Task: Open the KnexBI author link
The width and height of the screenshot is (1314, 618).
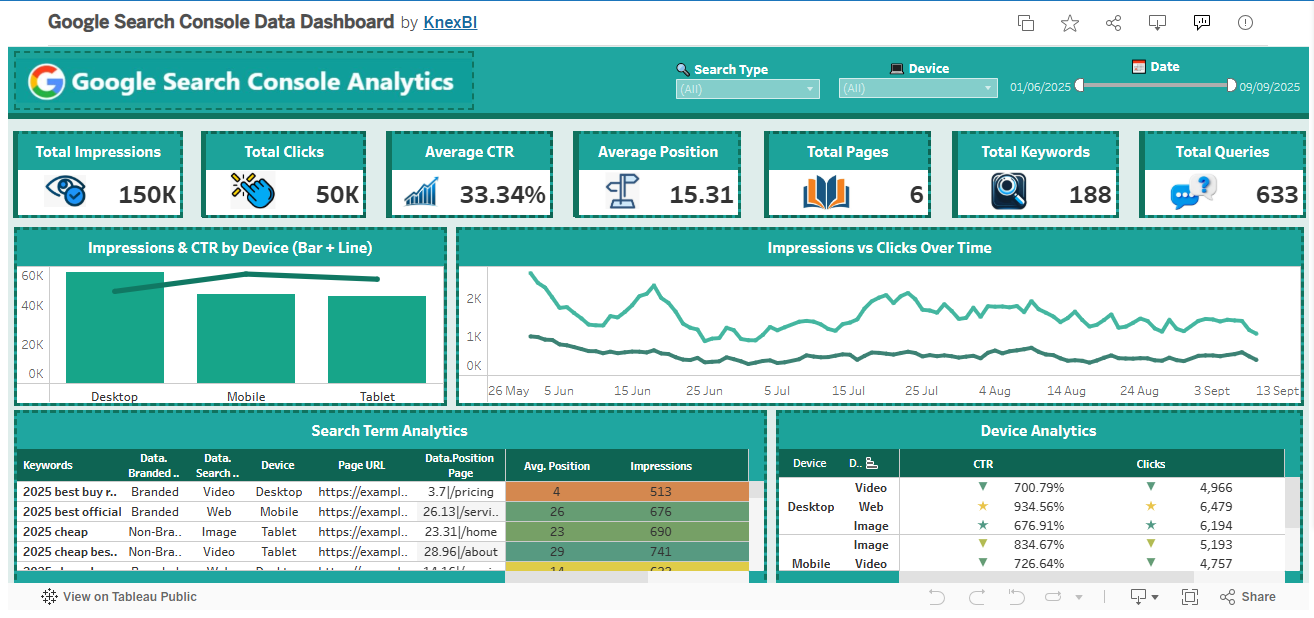Action: click(x=450, y=22)
